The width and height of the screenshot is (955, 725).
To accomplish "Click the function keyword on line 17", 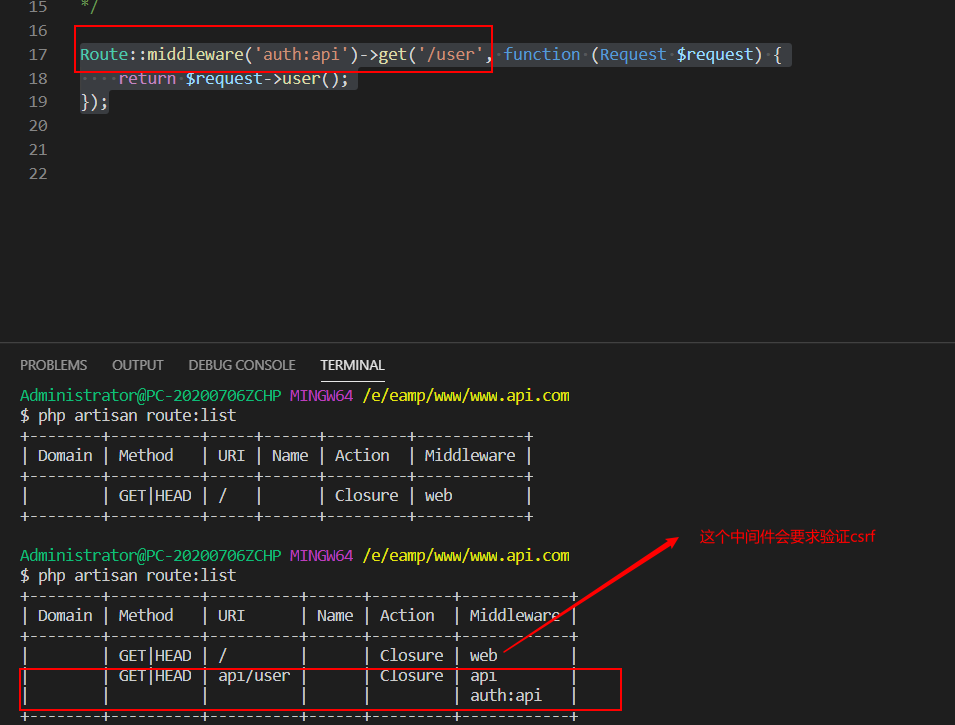I will (541, 55).
